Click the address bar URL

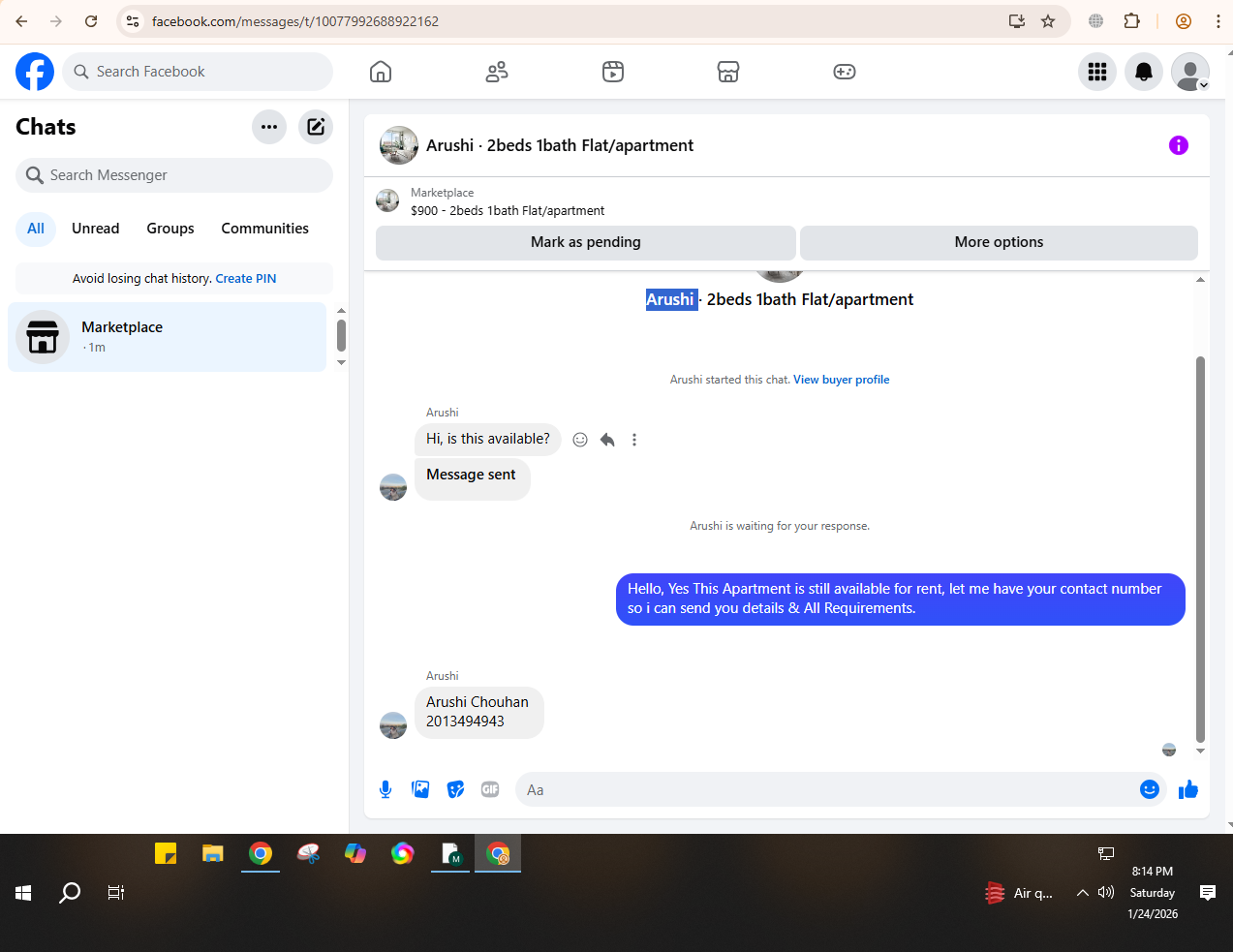click(295, 21)
